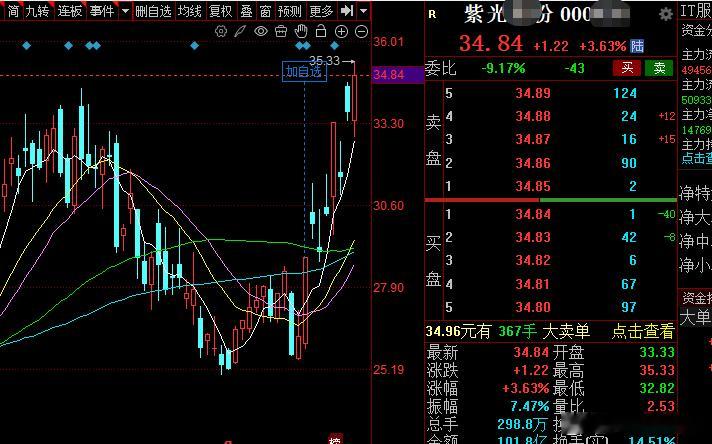Click the current price 34.84 in header

point(491,44)
